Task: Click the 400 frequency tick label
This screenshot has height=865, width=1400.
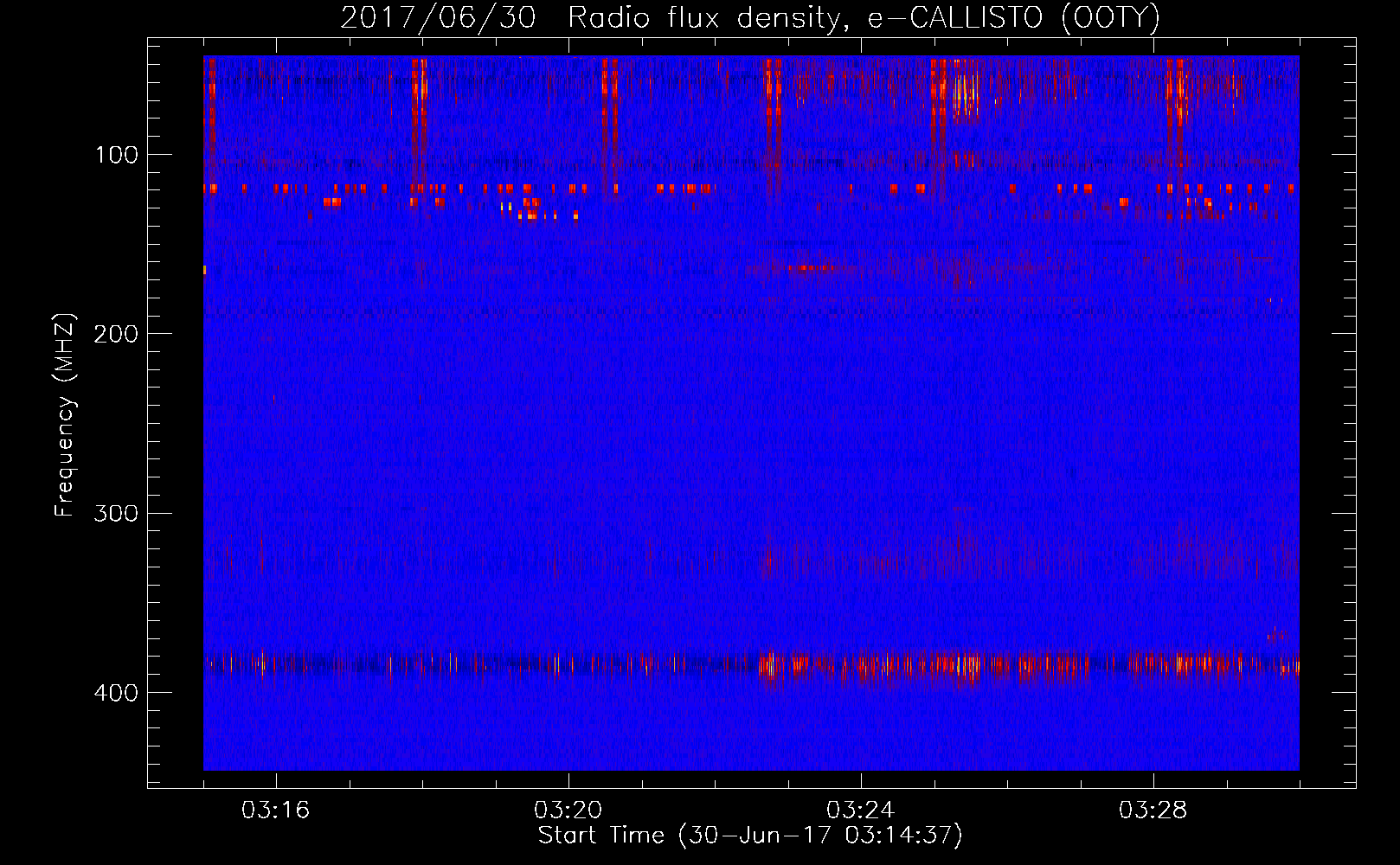Action: tap(116, 693)
